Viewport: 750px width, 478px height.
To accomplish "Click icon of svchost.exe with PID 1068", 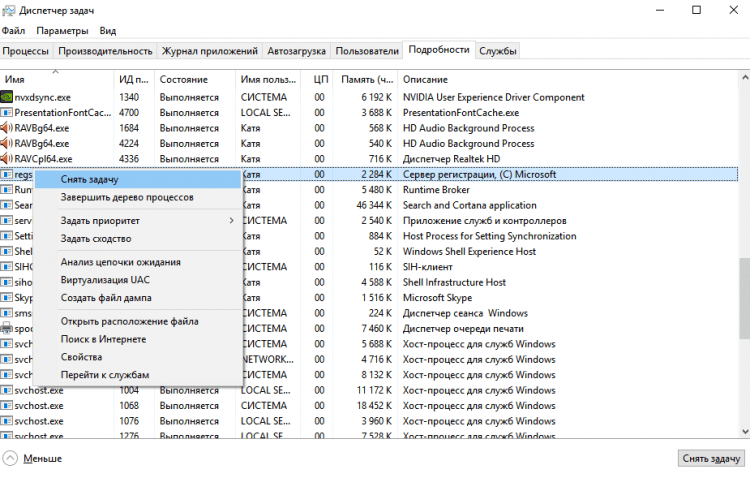I will (6, 405).
